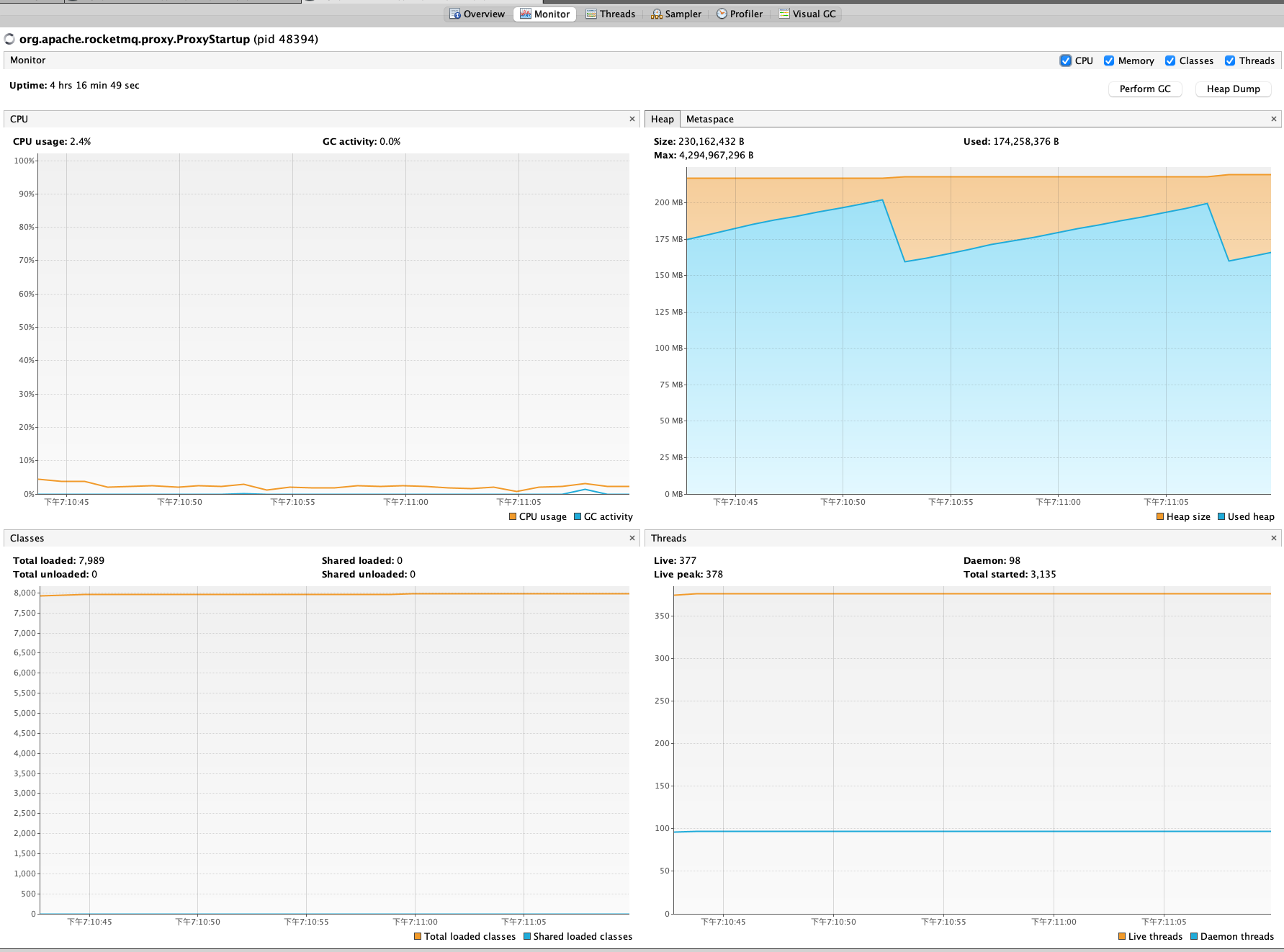1284x952 pixels.
Task: Click the 'GC activity: 0.0%' text
Action: tap(362, 141)
